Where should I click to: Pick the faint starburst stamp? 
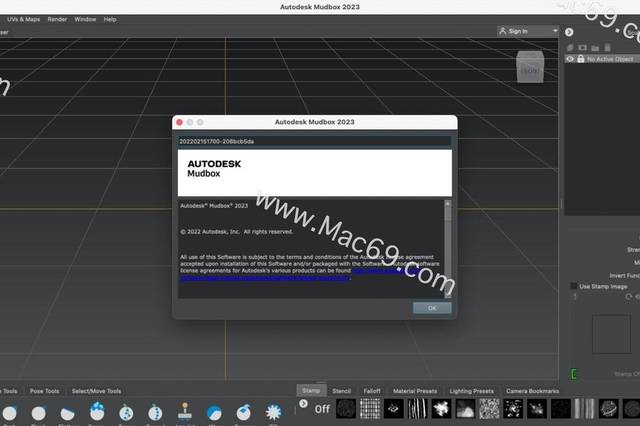(x=536, y=409)
